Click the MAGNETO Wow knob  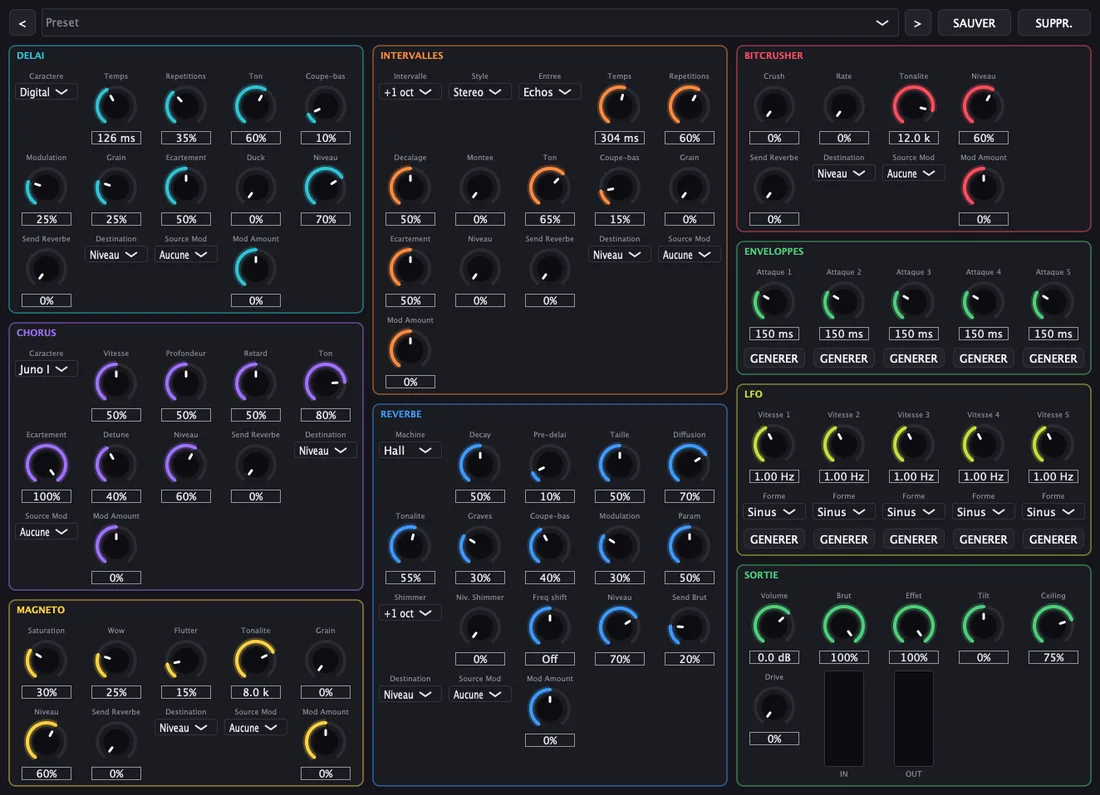pos(116,660)
